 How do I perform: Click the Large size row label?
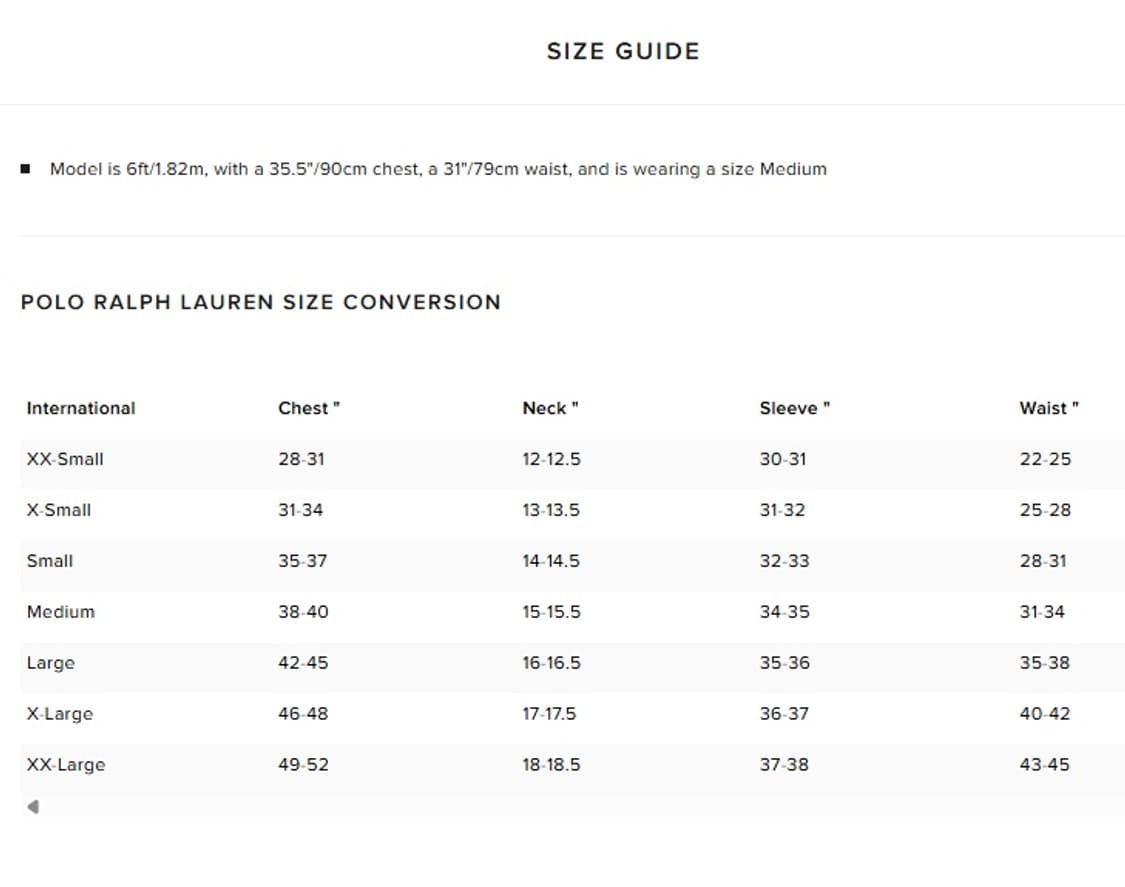coord(51,663)
